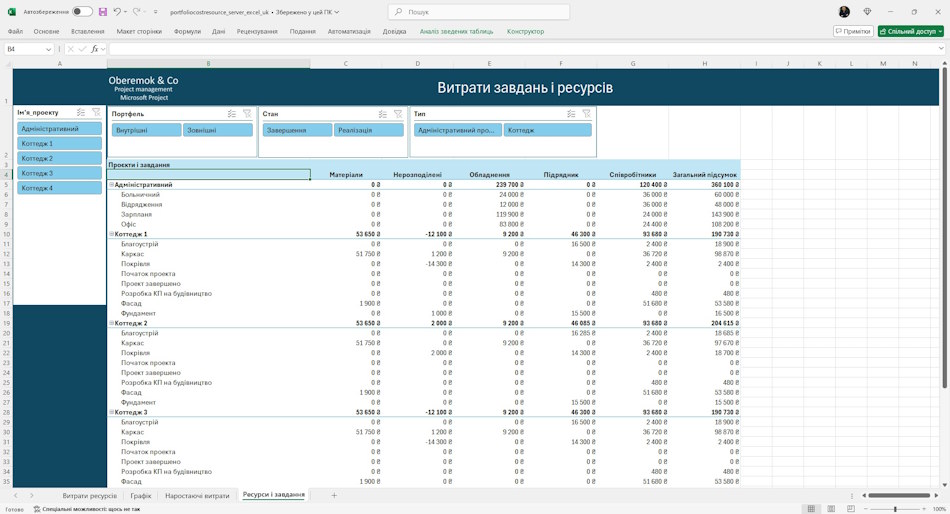Open the Аналіз зведених таблиць tab
This screenshot has width=950, height=514.
[x=456, y=32]
